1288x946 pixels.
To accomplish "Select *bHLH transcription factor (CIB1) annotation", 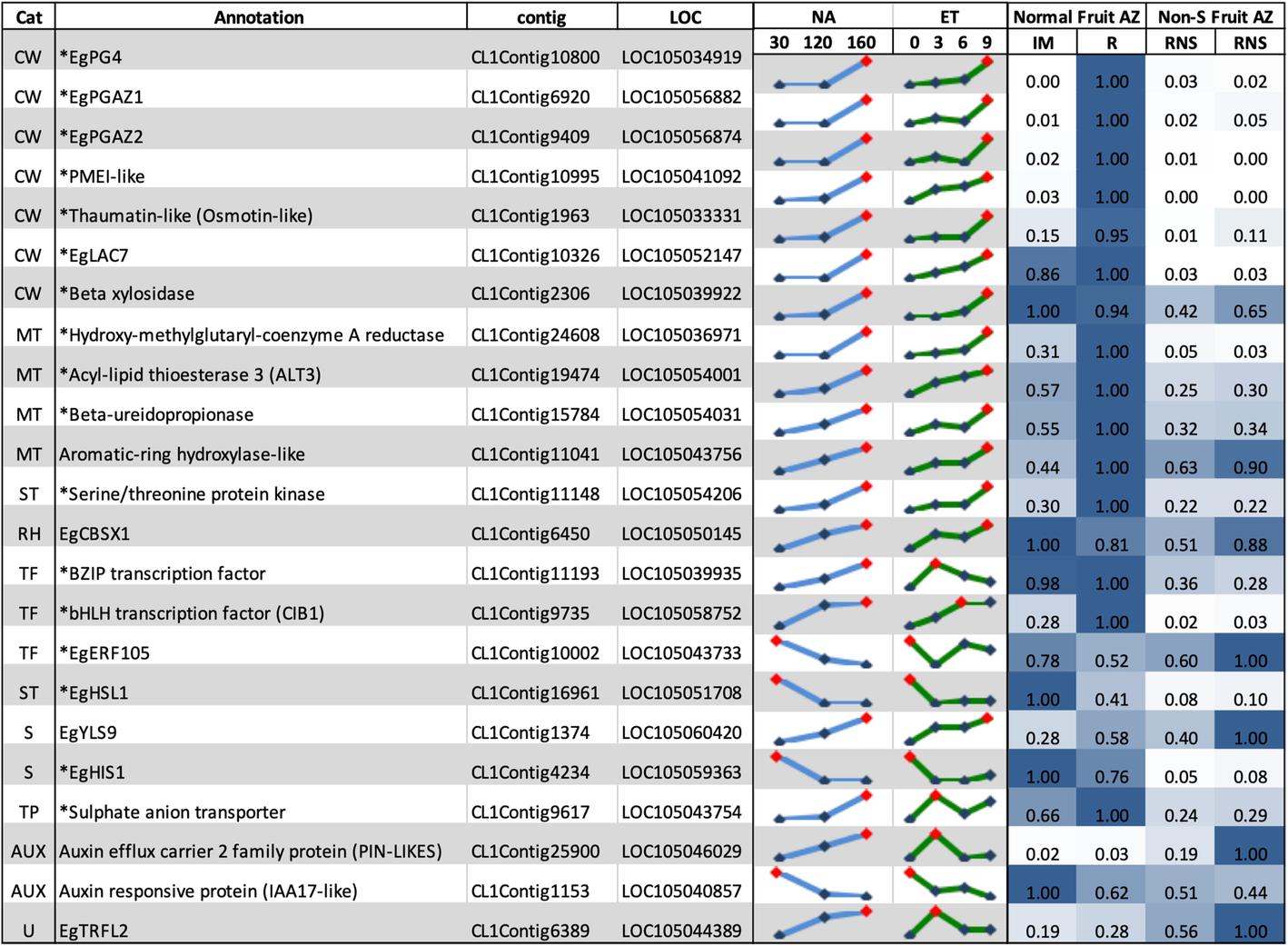I will [192, 613].
